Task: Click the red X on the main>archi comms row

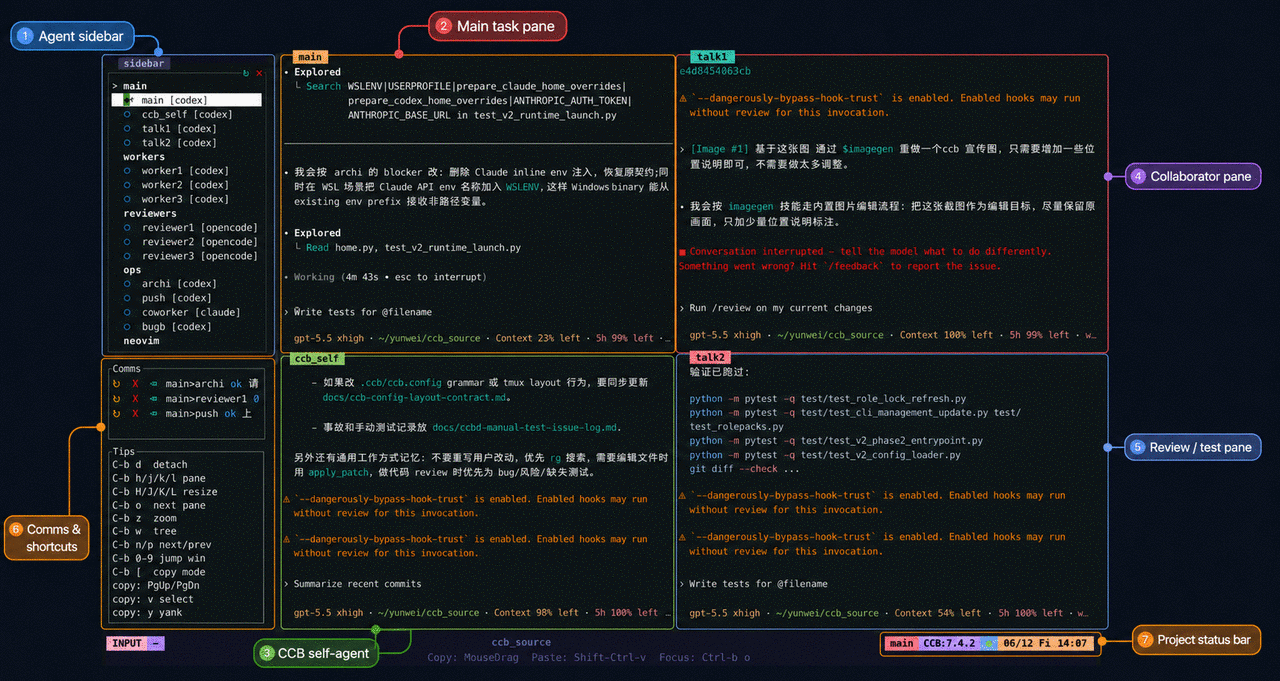Action: click(x=135, y=384)
